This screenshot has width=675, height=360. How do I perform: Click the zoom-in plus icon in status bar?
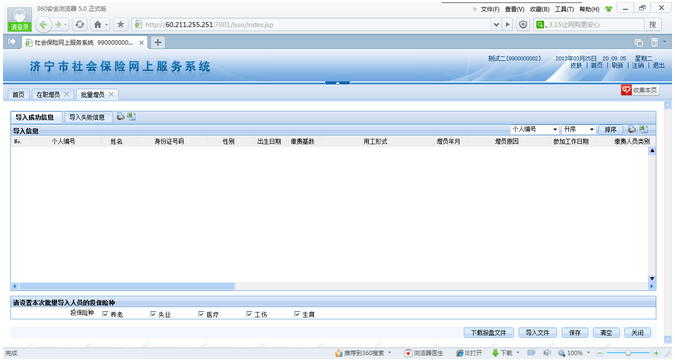pos(656,353)
